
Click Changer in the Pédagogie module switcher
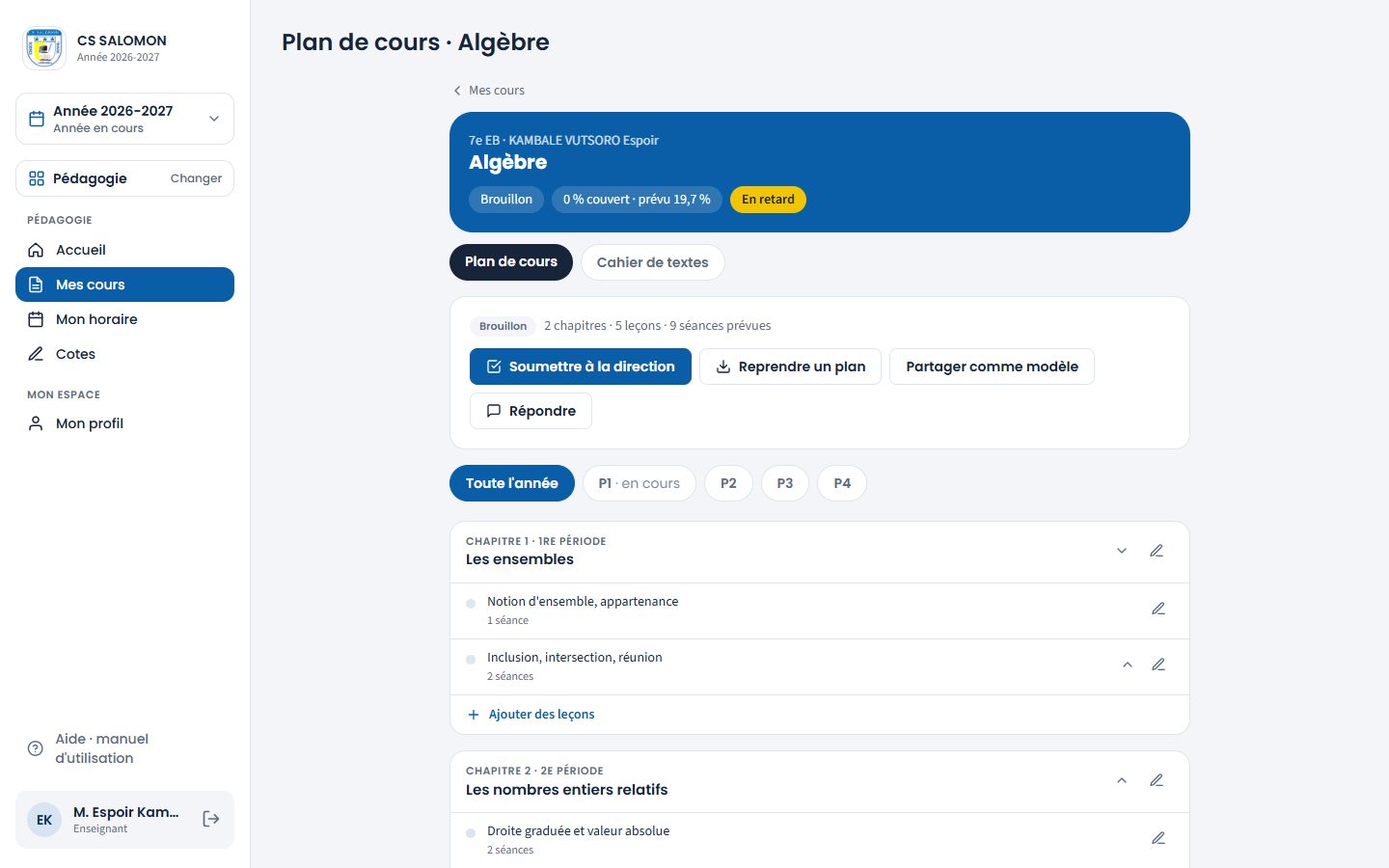coord(196,178)
